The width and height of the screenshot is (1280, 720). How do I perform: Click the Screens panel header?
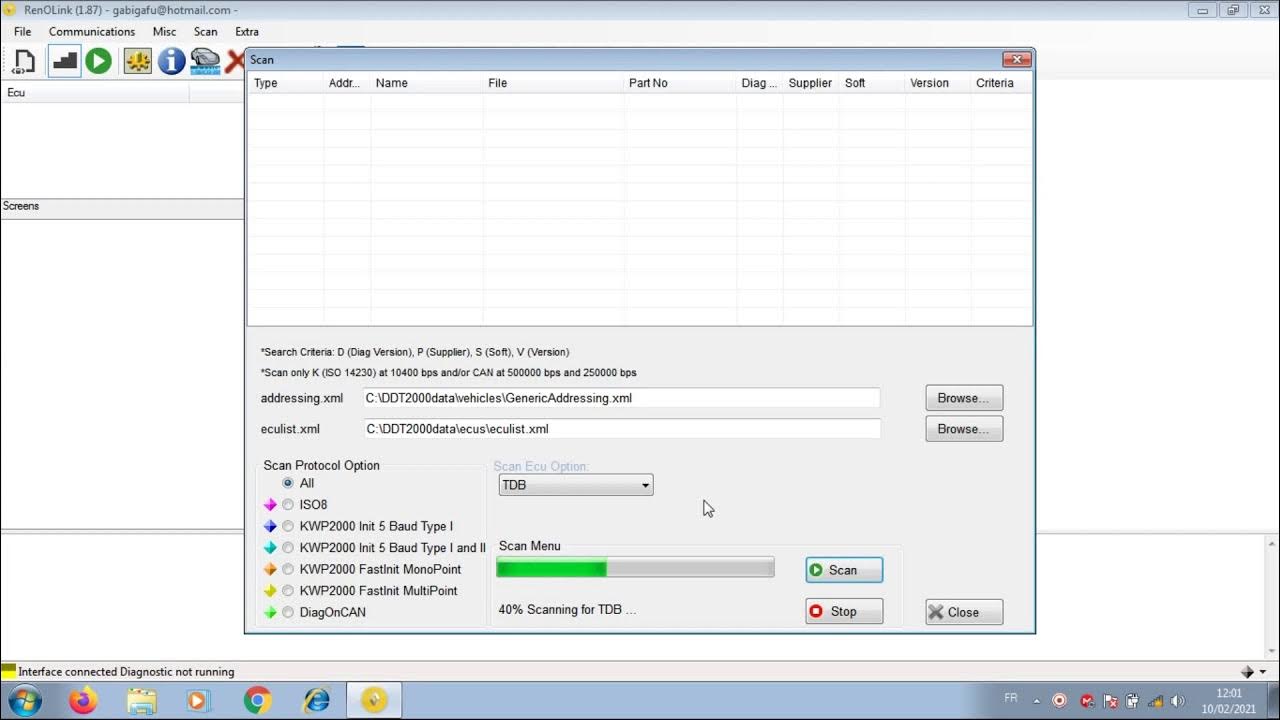(x=122, y=206)
